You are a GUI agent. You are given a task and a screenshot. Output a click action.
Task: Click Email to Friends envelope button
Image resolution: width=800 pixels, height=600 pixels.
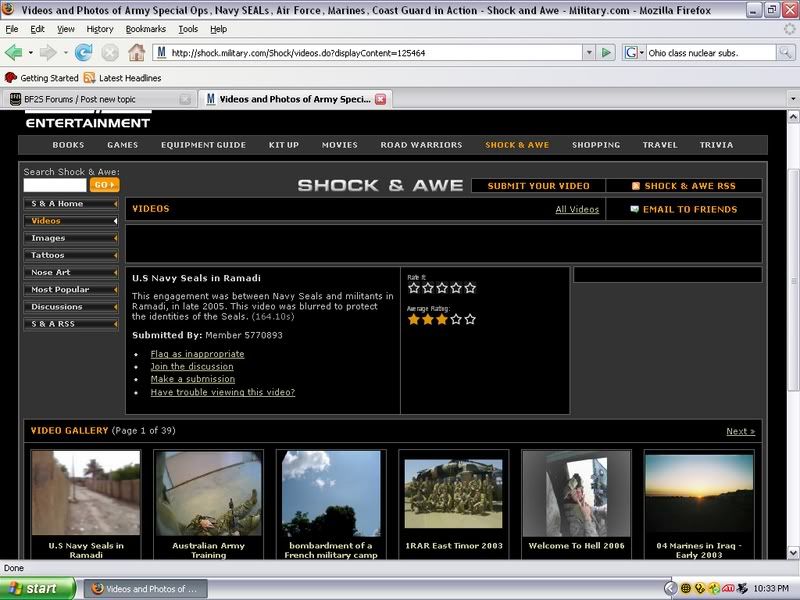[684, 209]
